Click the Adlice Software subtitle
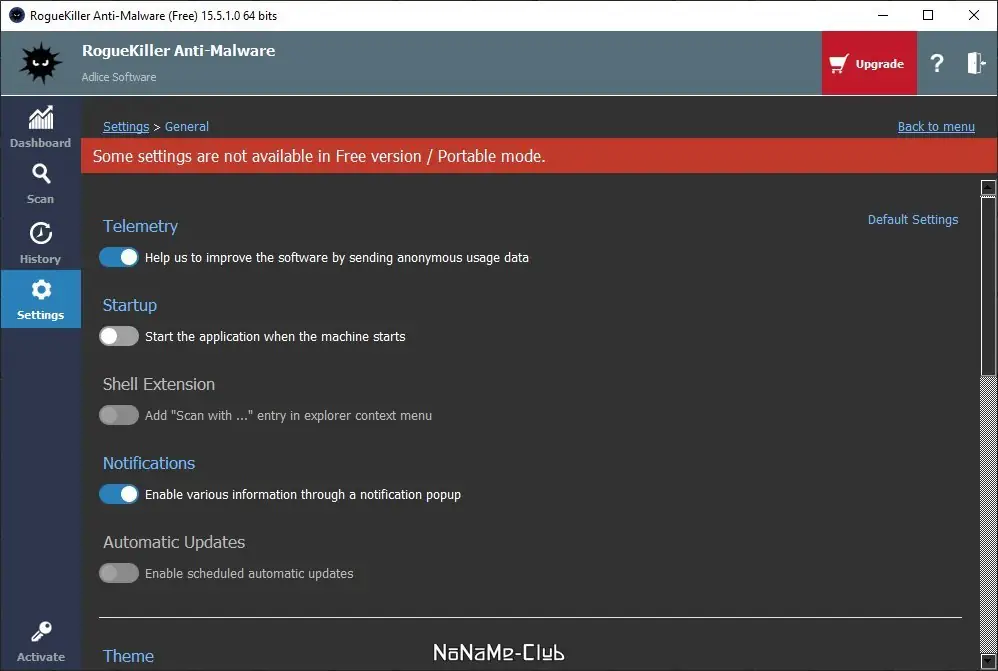 point(119,77)
